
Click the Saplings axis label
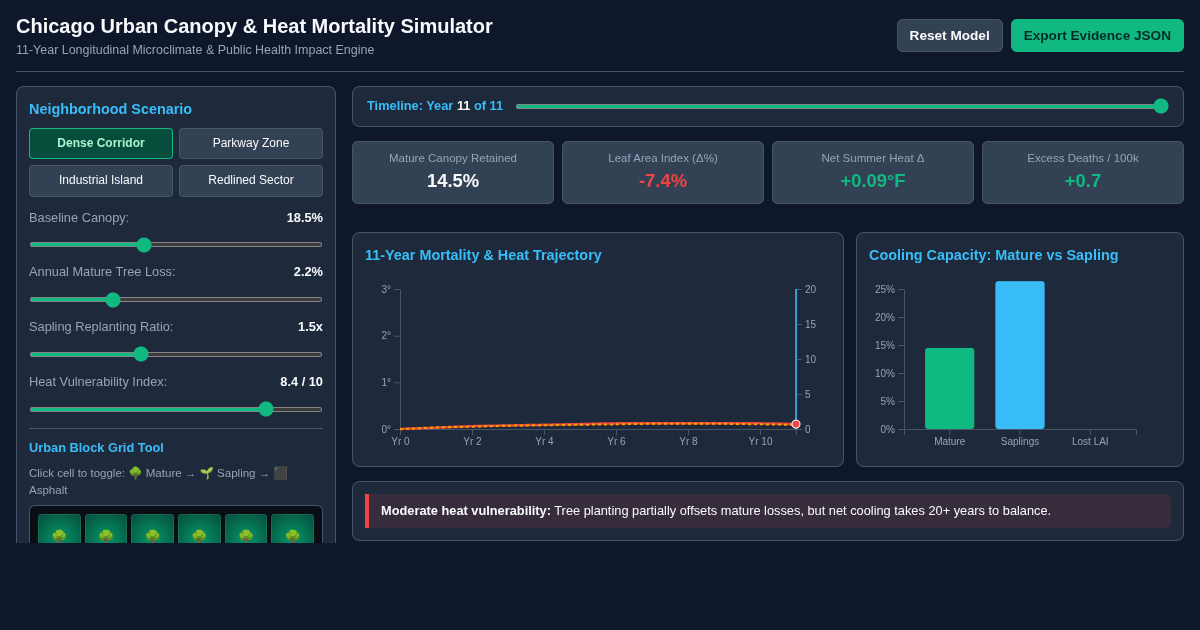click(x=1020, y=441)
